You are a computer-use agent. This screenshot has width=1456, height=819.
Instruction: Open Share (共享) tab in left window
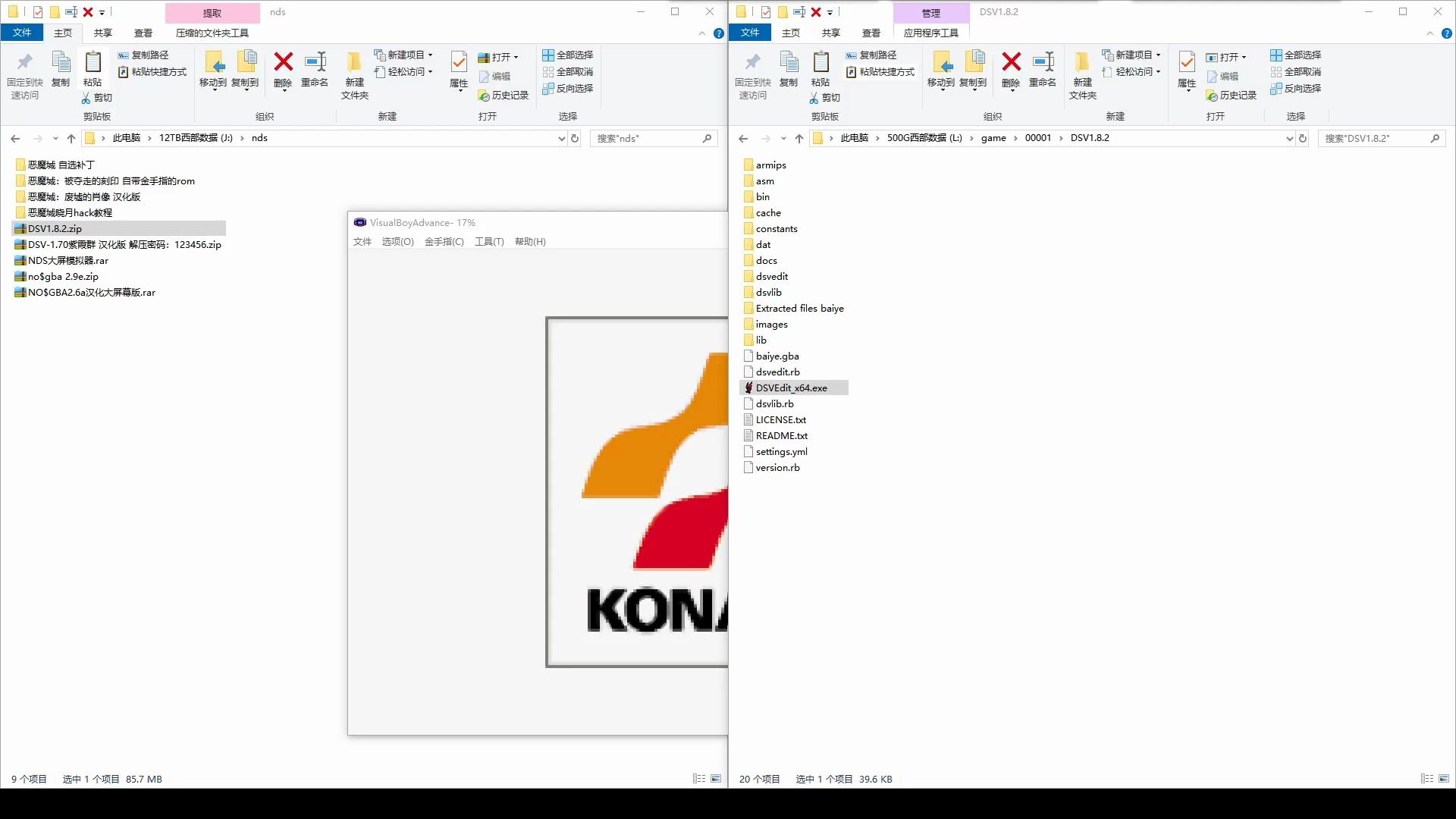point(103,33)
